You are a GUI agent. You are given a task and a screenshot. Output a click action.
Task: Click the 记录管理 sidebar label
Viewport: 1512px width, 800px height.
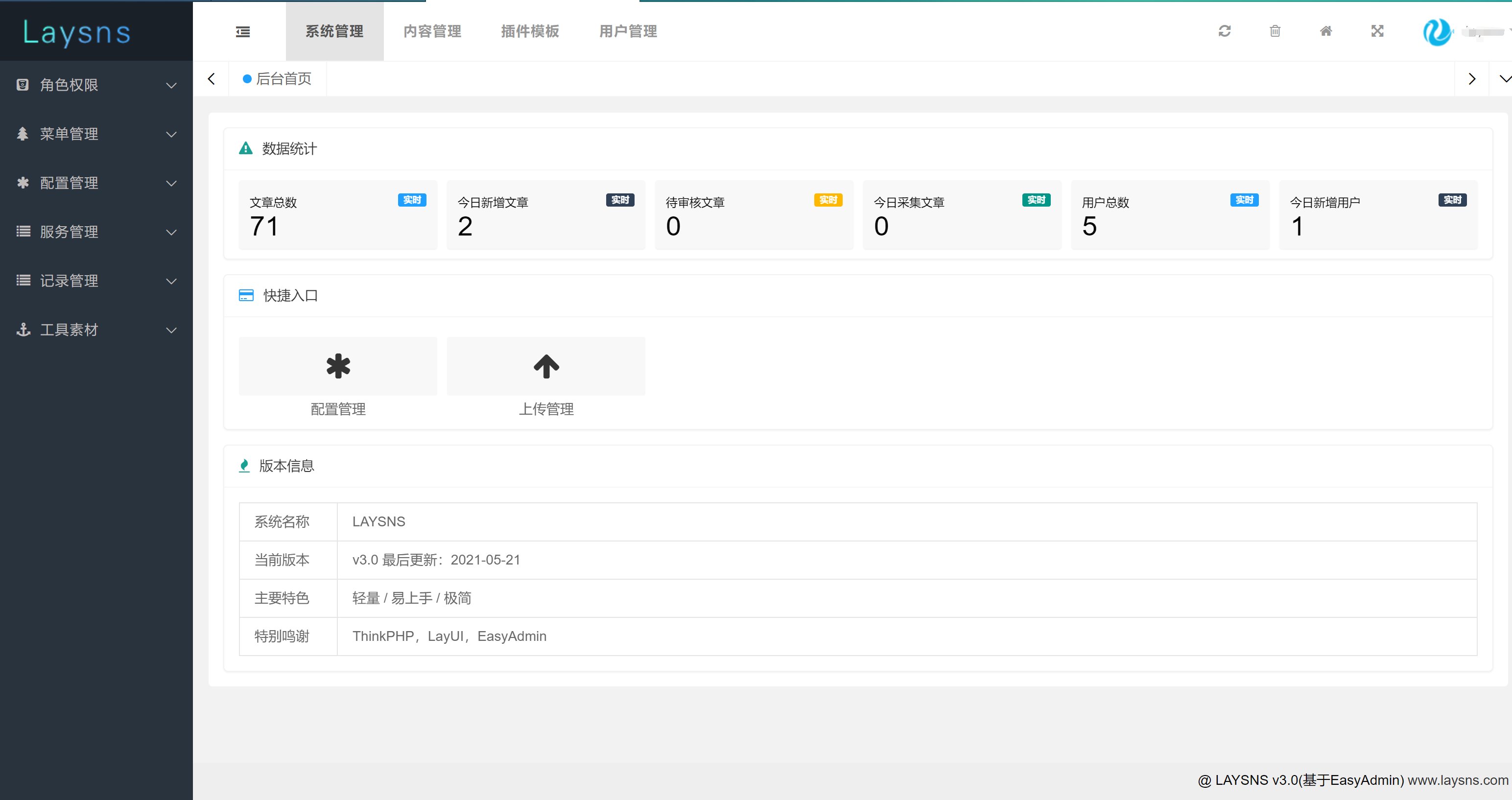click(x=69, y=281)
